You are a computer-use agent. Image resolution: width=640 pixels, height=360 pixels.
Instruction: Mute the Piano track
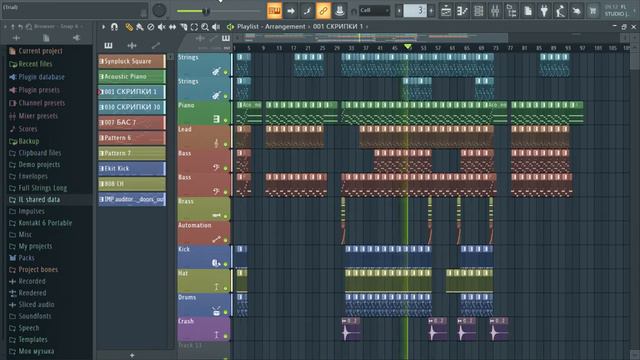(x=225, y=120)
